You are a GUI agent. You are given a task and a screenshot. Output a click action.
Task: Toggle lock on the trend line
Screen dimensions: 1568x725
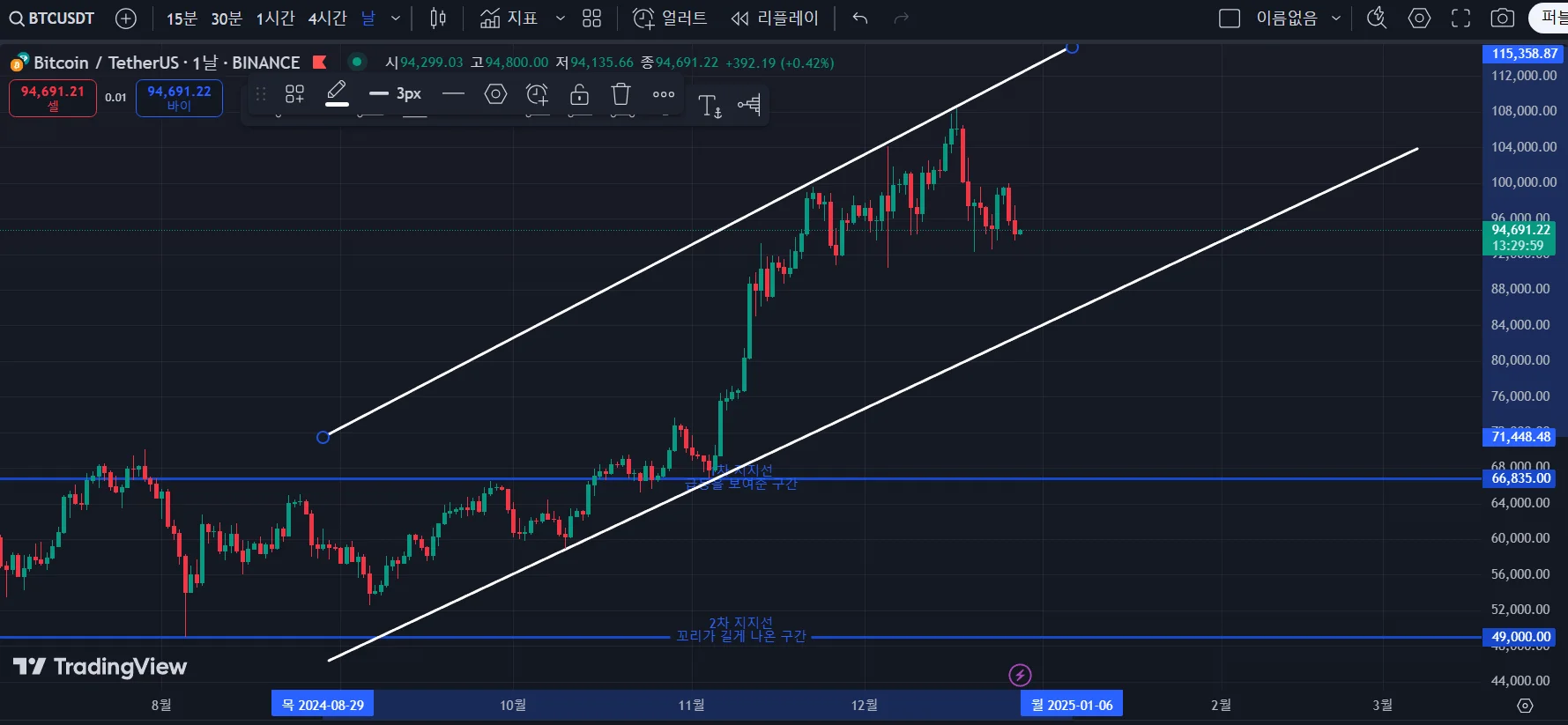click(579, 94)
